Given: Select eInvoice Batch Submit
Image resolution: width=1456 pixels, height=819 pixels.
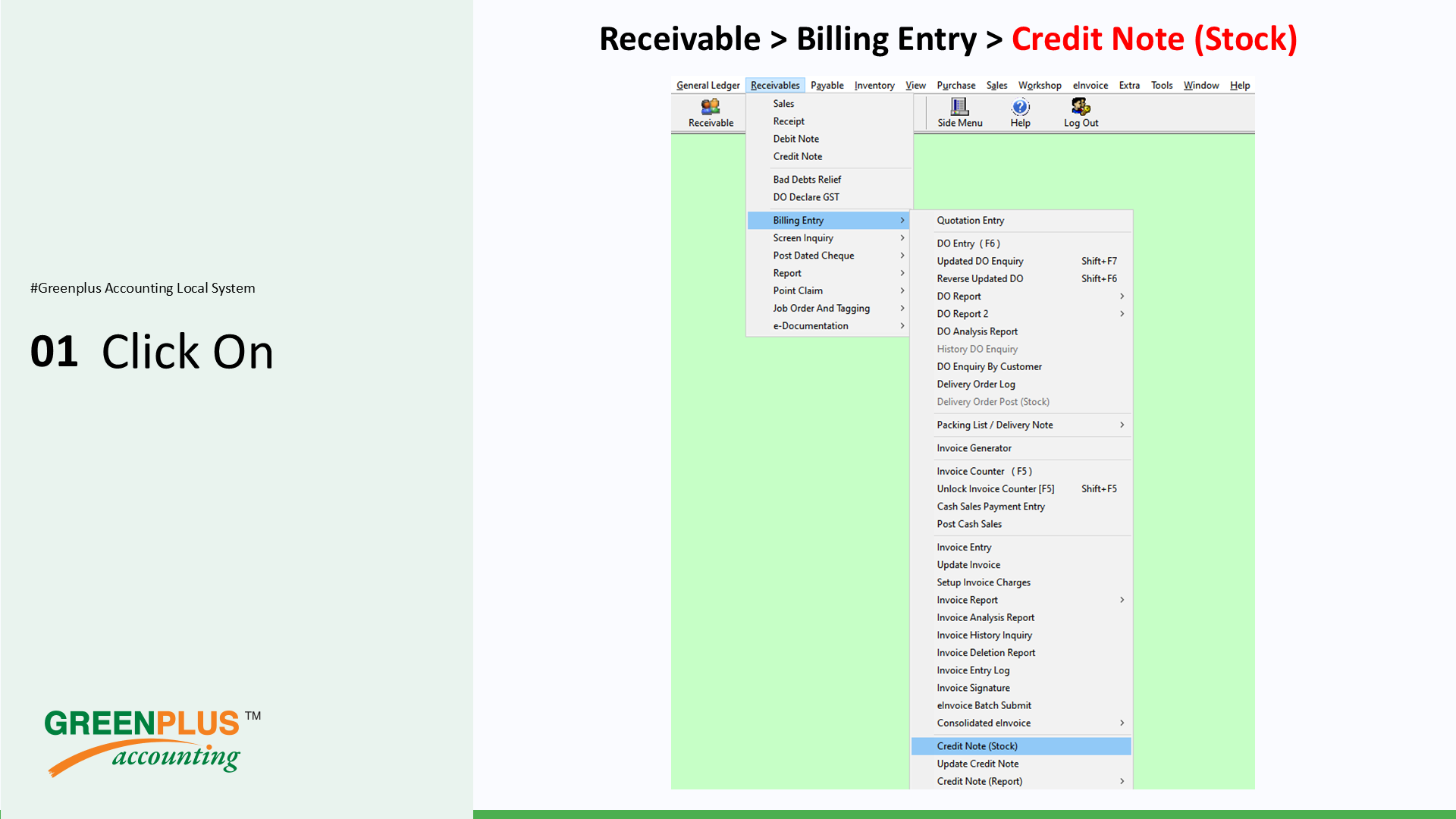Looking at the screenshot, I should tap(1021, 705).
